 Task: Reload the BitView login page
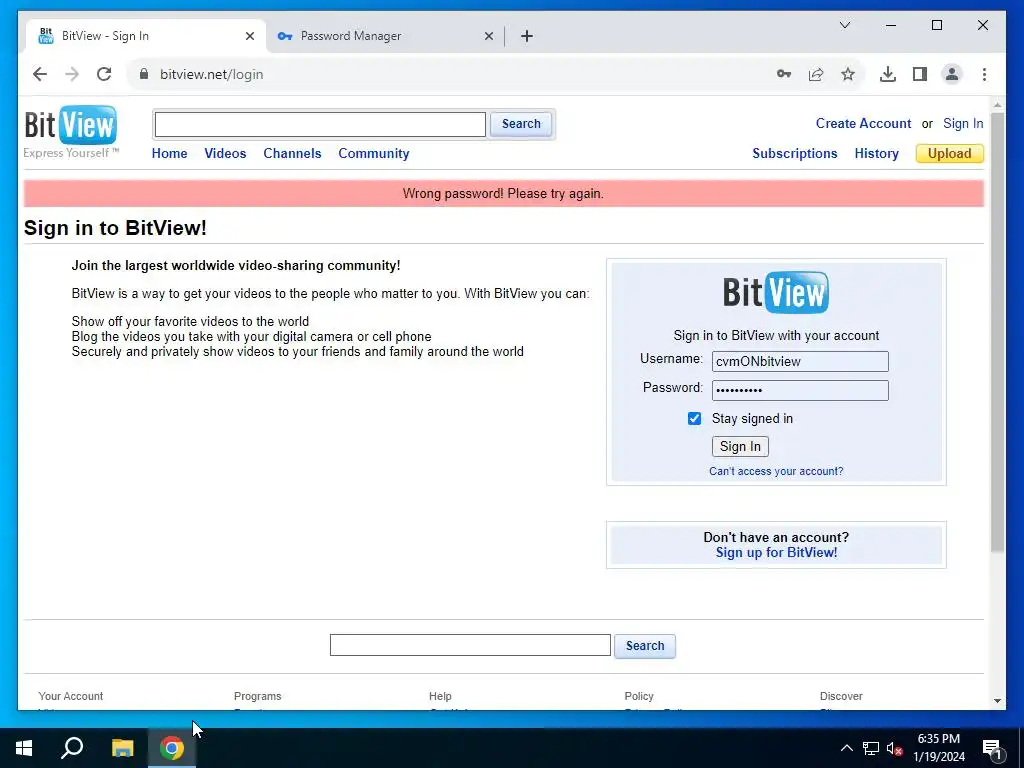pos(104,74)
